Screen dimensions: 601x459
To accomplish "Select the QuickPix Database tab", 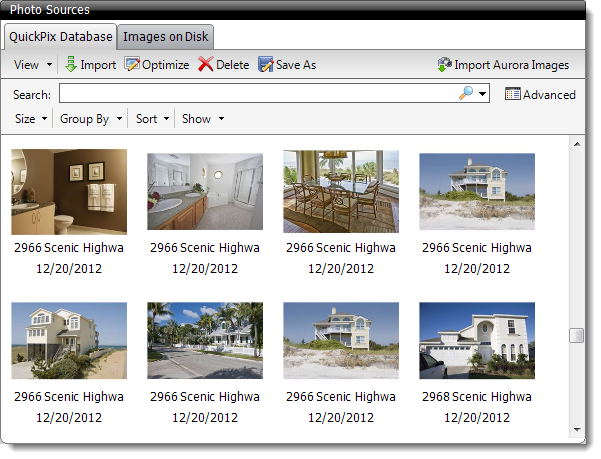I will click(60, 38).
